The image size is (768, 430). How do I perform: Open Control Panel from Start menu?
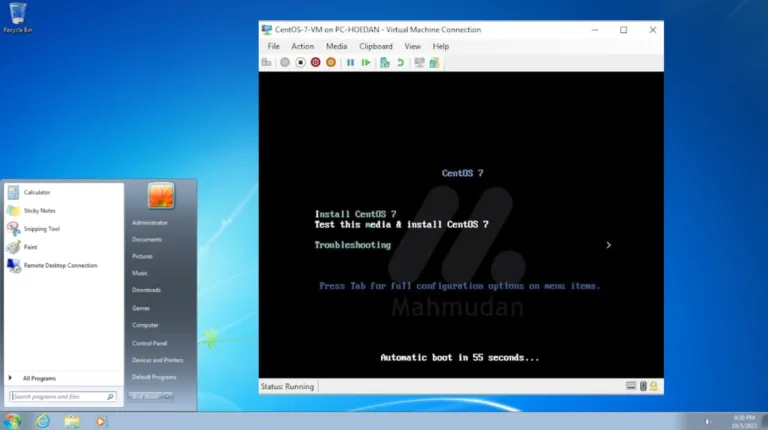click(149, 343)
